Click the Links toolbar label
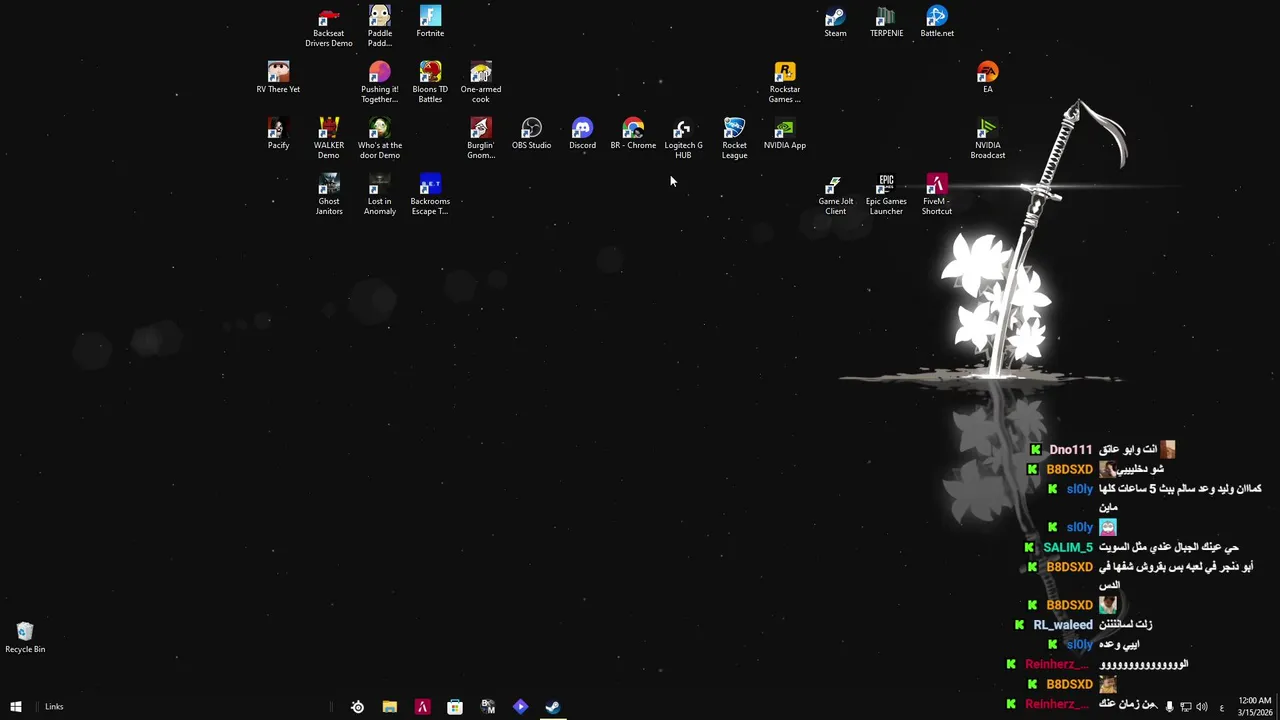Viewport: 1280px width, 720px height. point(54,707)
